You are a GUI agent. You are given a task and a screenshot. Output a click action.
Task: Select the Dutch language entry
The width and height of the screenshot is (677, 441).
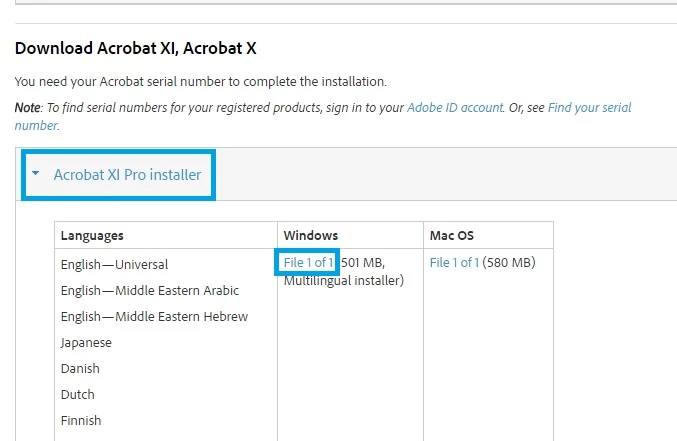78,394
